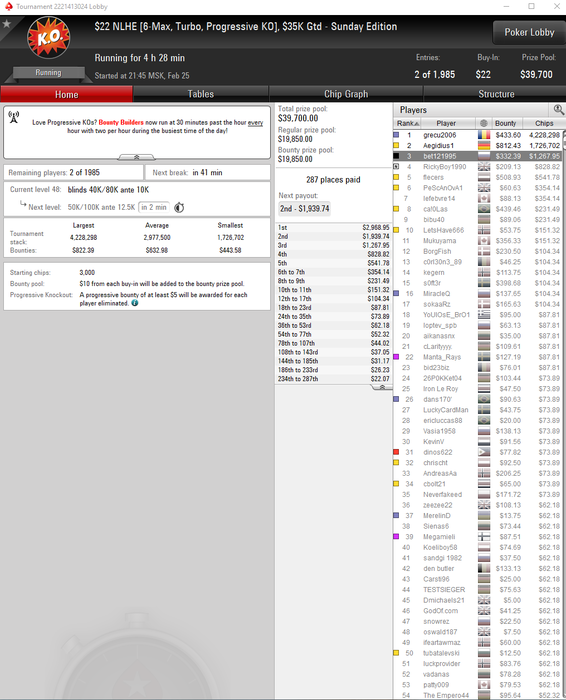Sort players by Rank column

click(x=408, y=123)
